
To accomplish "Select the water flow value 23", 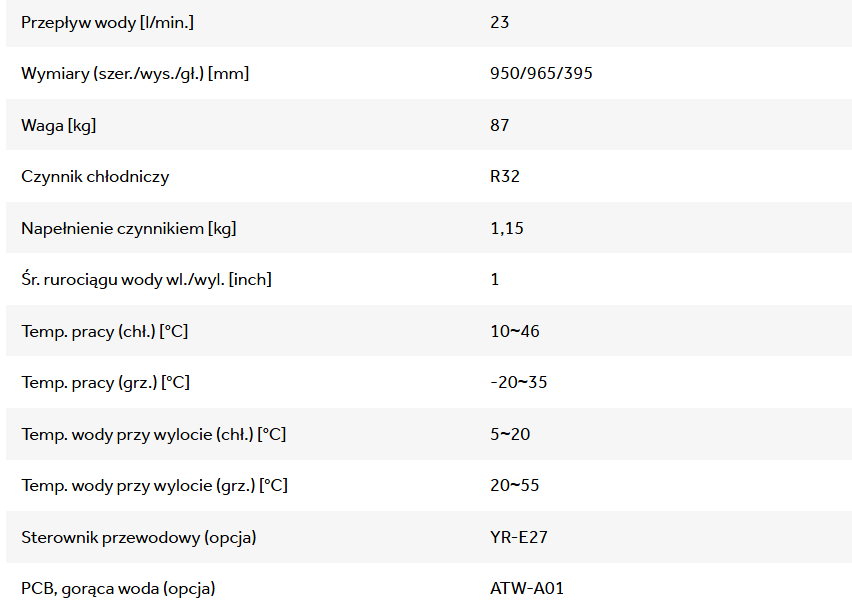I will pos(500,22).
